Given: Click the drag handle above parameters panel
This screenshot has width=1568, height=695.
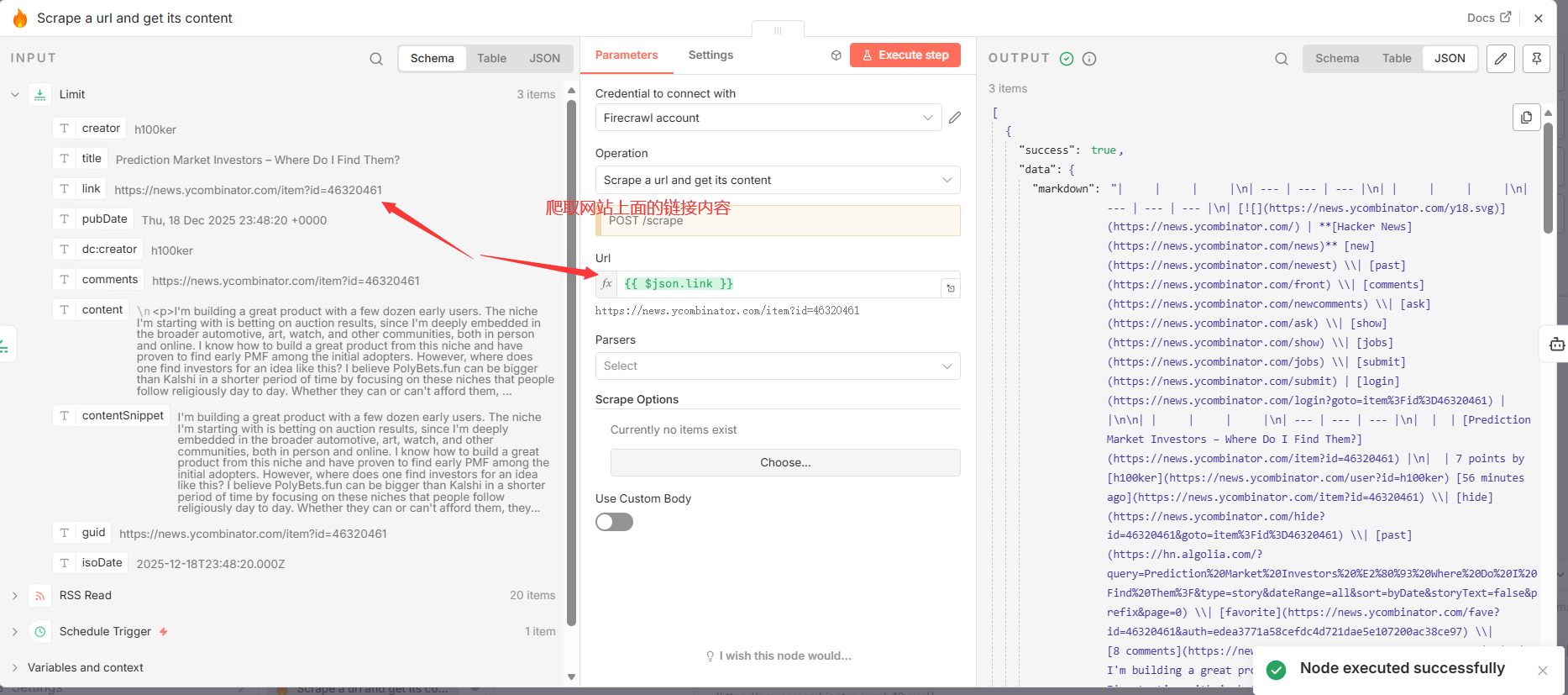Looking at the screenshot, I should (778, 29).
